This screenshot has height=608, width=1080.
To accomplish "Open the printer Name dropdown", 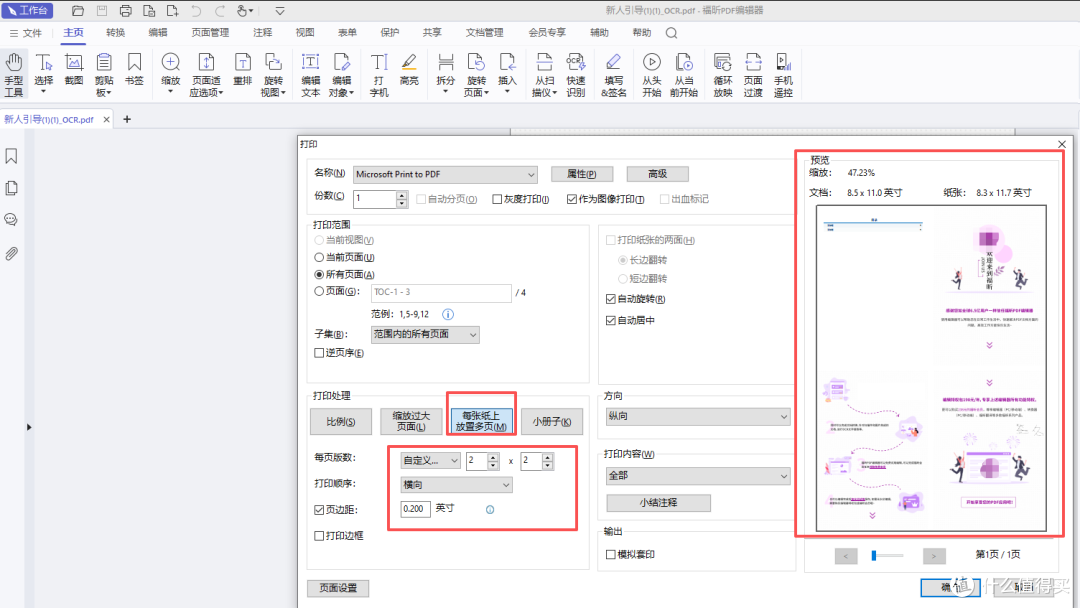I will coord(445,174).
